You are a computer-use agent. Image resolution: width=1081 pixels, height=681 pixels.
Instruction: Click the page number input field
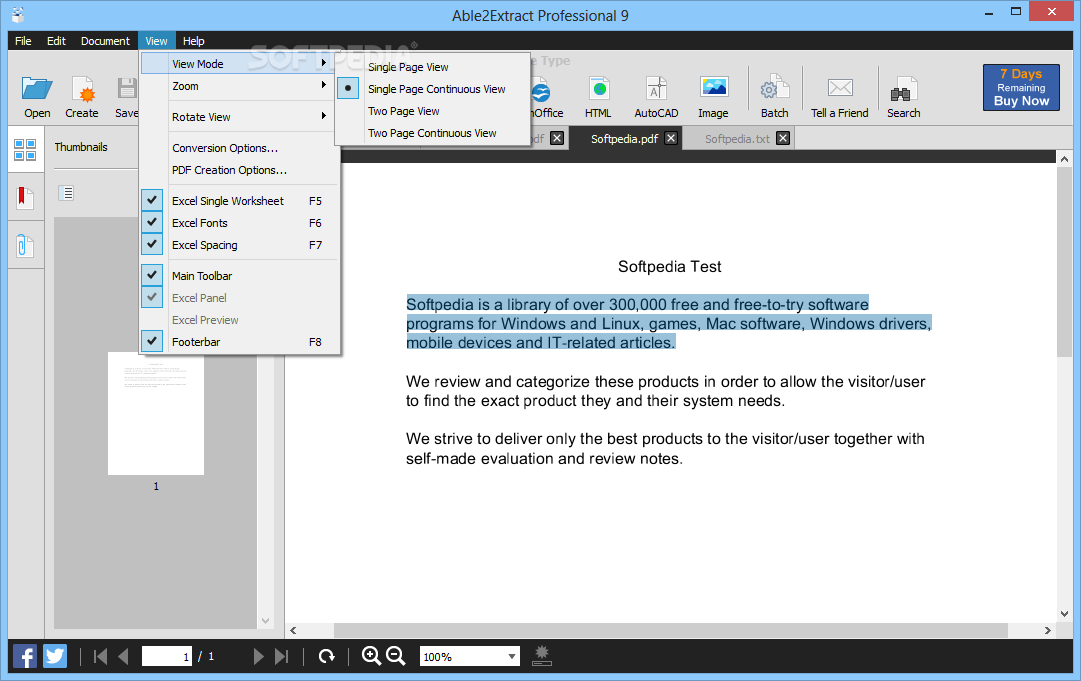click(x=166, y=656)
